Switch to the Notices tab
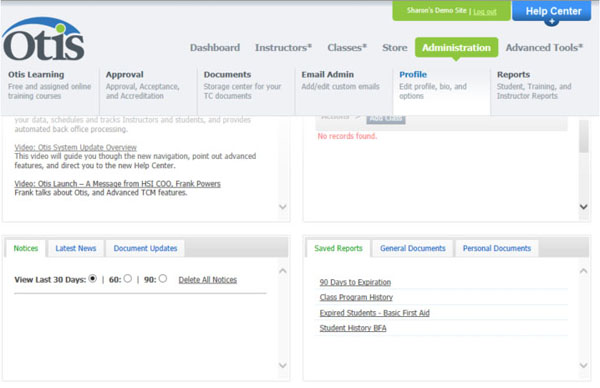Image resolution: width=600 pixels, height=388 pixels. coord(26,248)
